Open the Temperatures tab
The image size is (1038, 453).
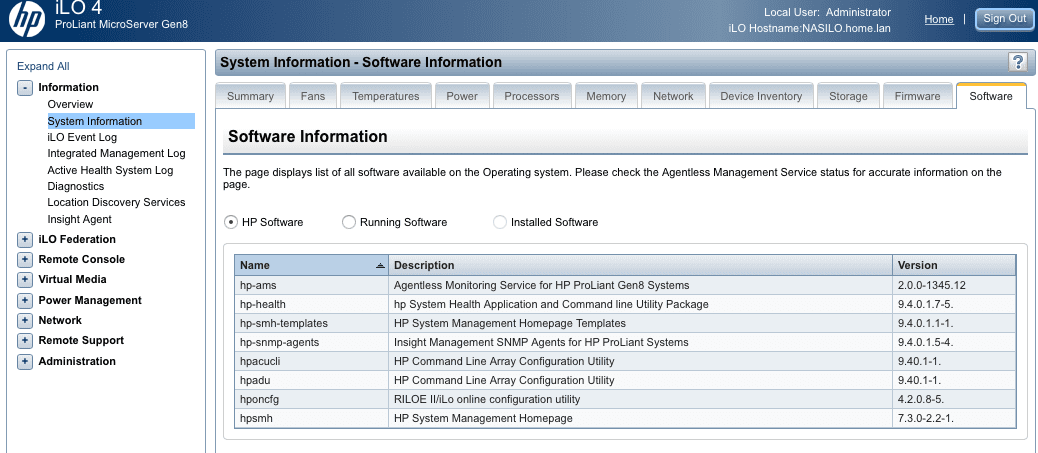(385, 96)
